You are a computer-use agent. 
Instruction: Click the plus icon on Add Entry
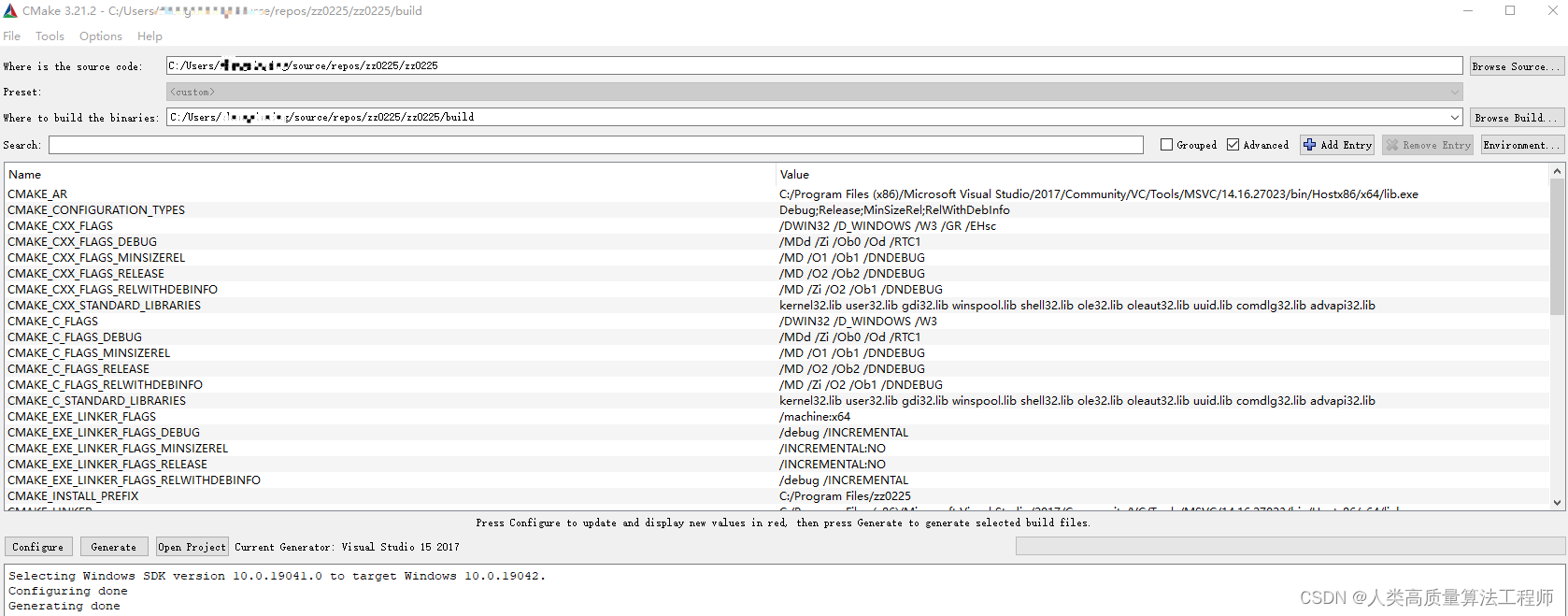[x=1309, y=145]
